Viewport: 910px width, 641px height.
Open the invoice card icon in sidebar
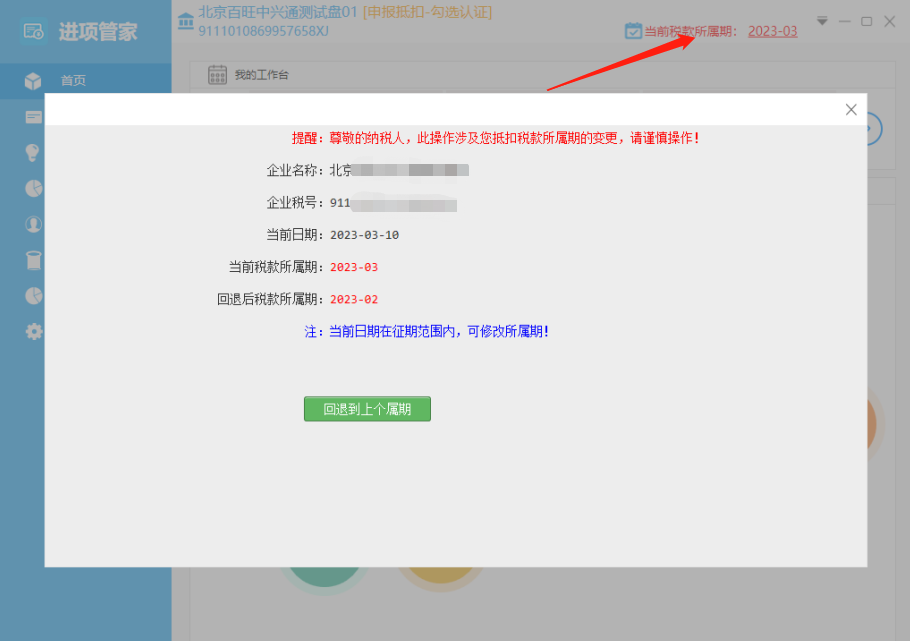pos(34,116)
